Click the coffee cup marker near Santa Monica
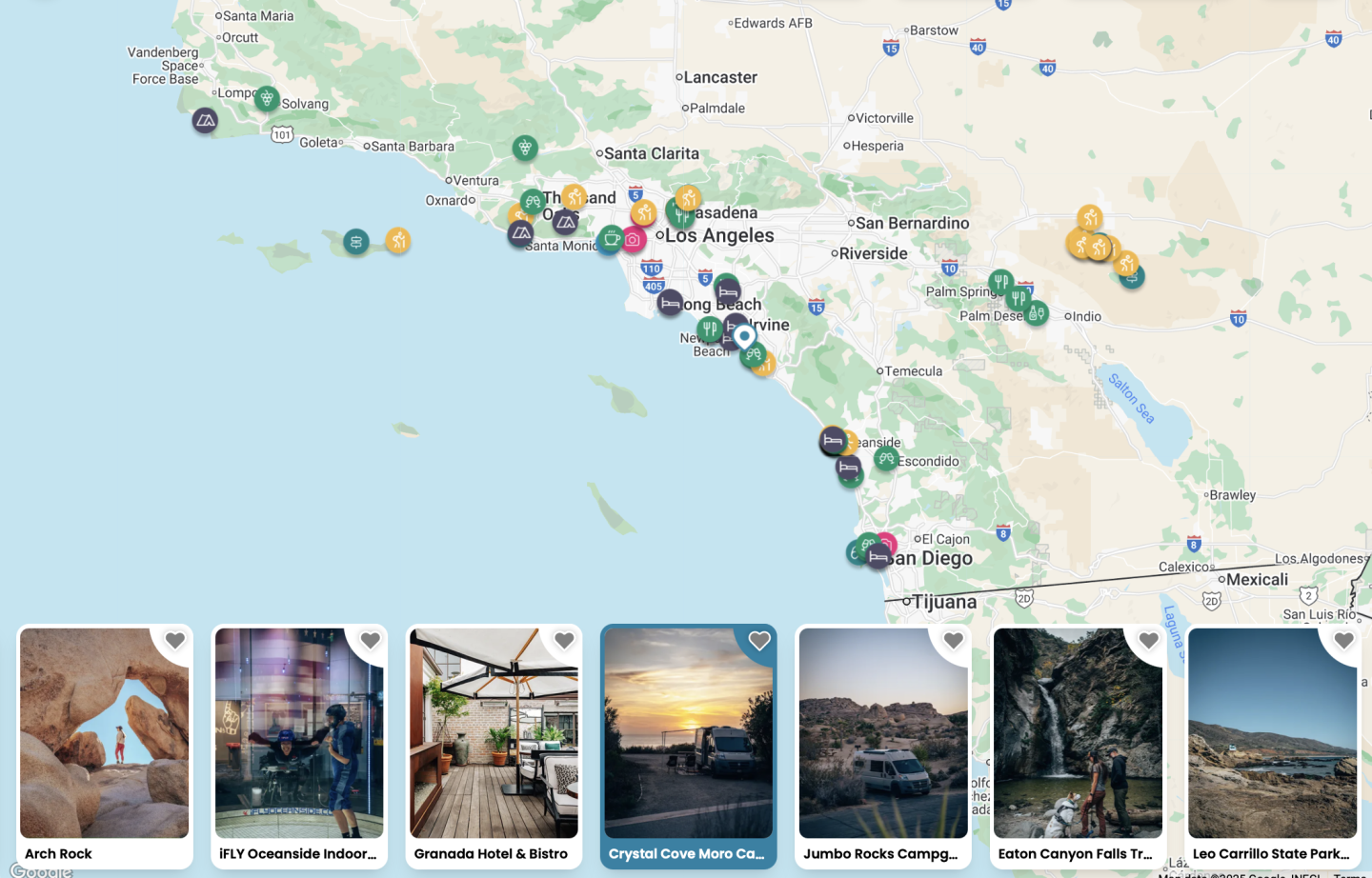The image size is (1372, 878). click(x=611, y=238)
